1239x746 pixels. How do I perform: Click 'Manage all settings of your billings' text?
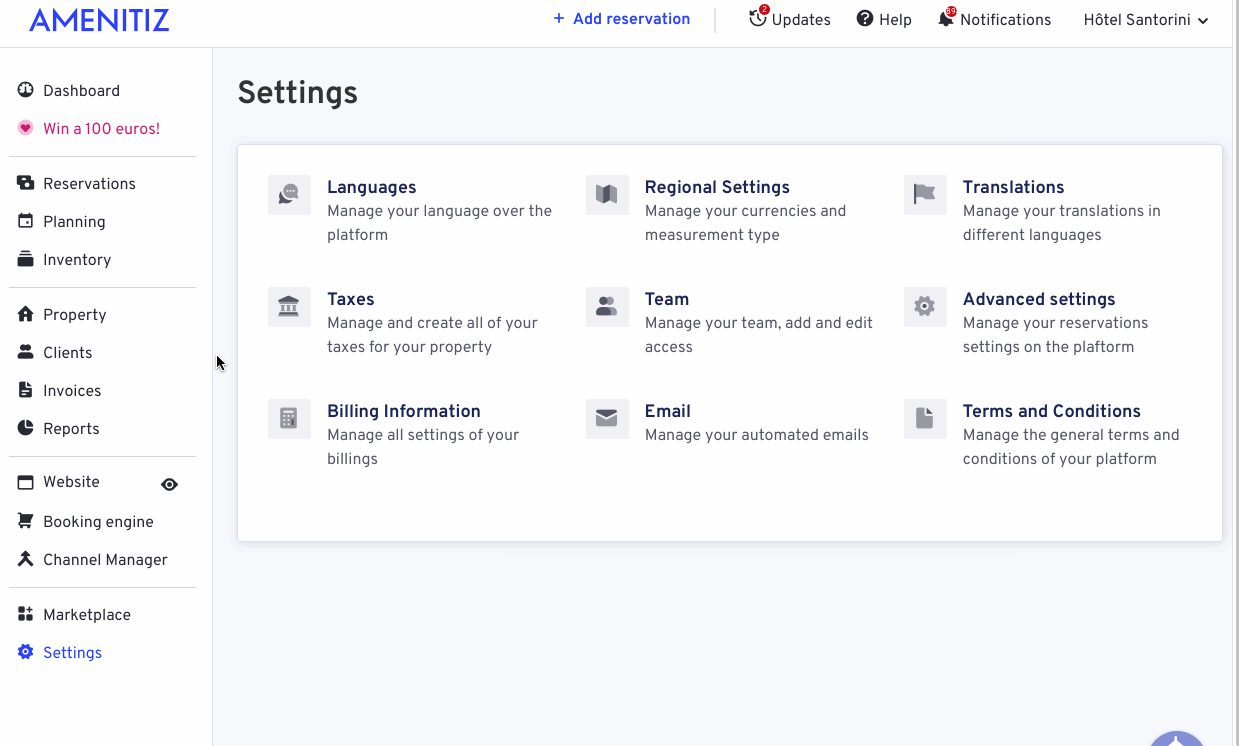pos(423,447)
